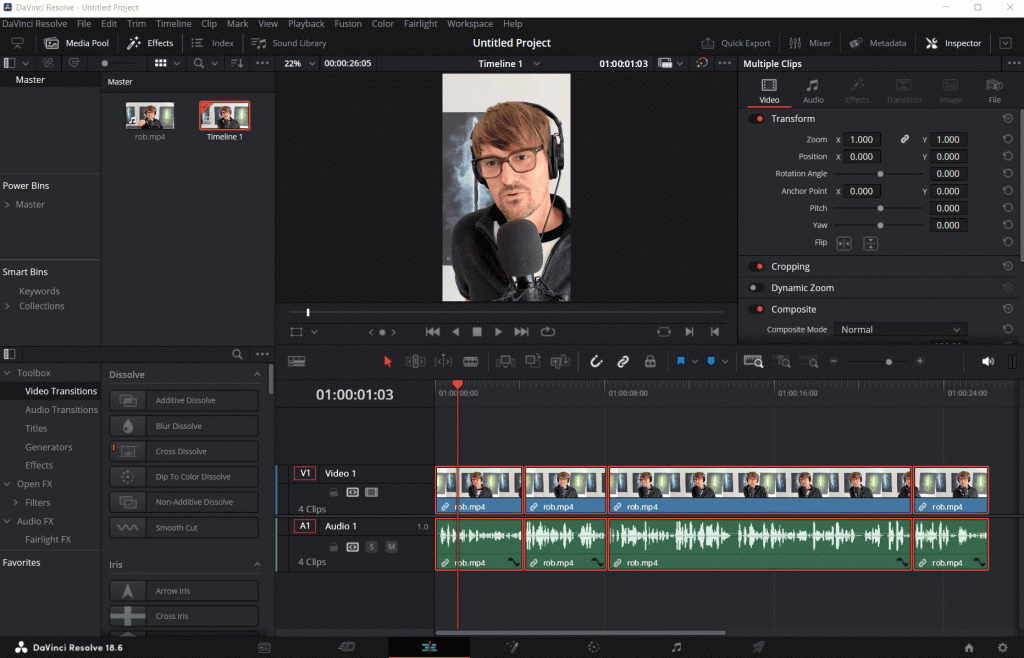
Task: Open Timeline View Options icon
Action: point(296,361)
